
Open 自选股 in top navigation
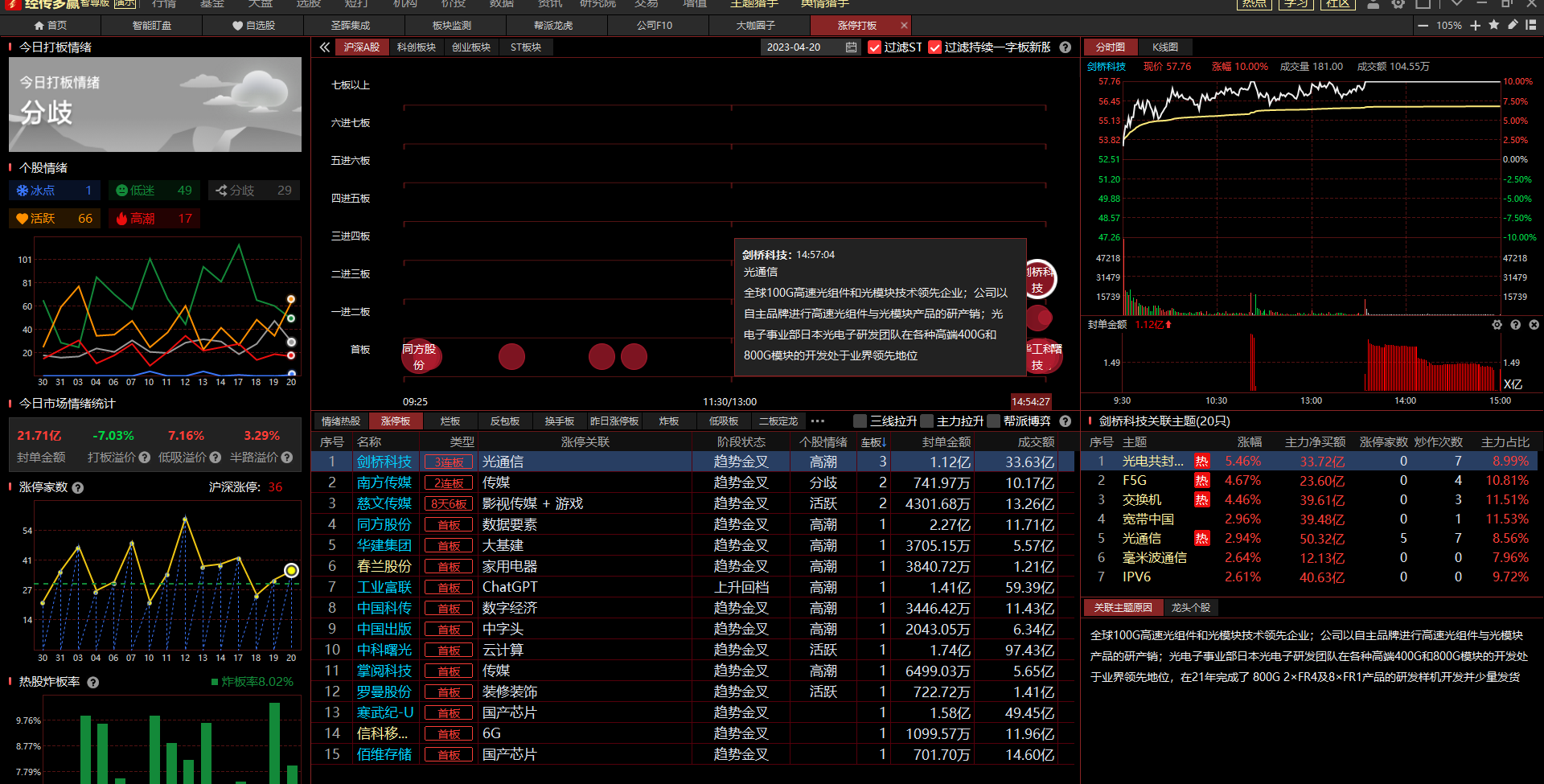254,26
